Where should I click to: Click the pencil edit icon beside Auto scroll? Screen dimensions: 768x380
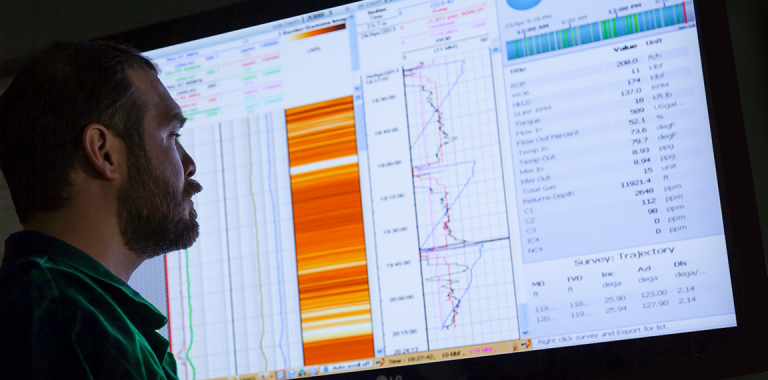(x=380, y=362)
